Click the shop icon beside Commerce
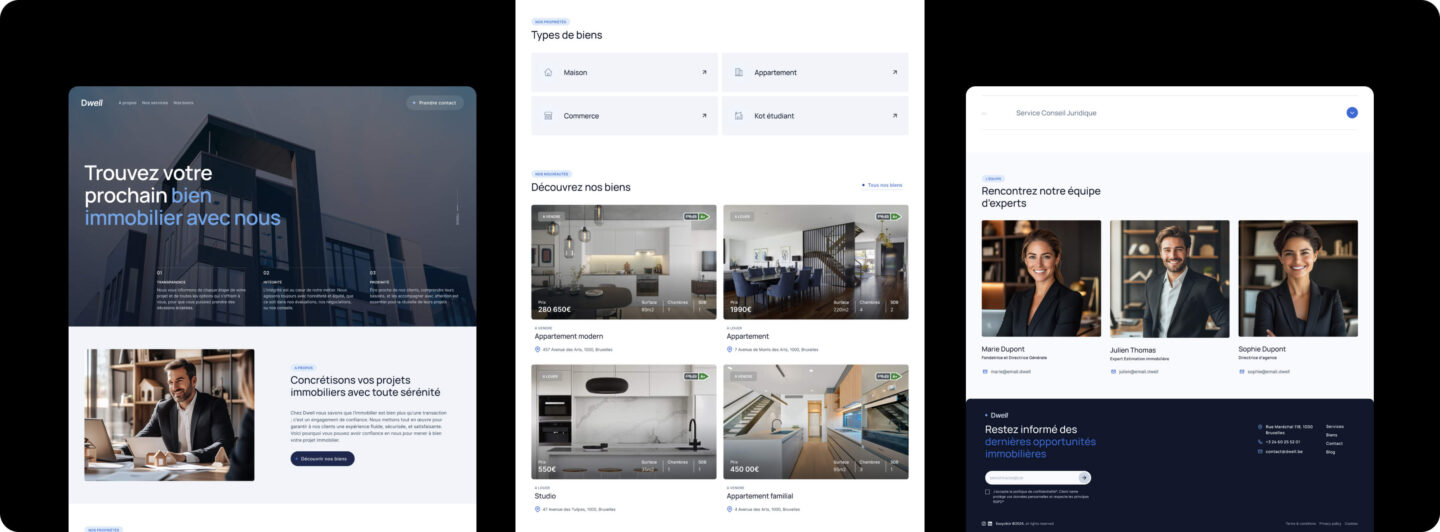The width and height of the screenshot is (1440, 532). (x=548, y=115)
